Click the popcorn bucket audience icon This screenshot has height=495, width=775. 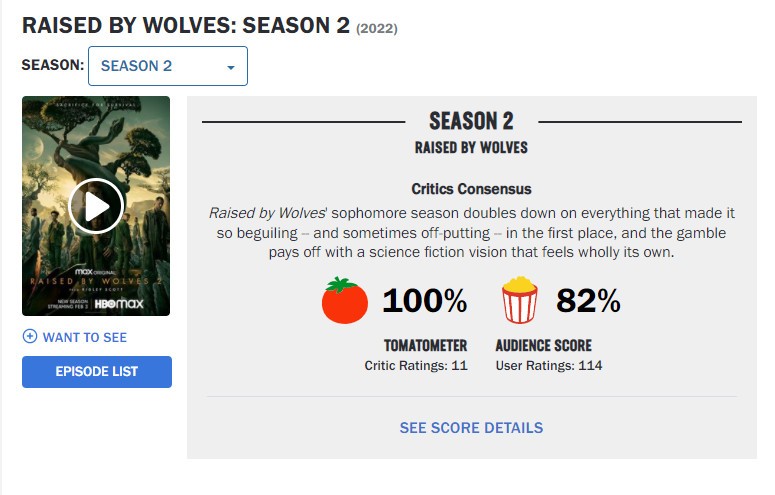[x=519, y=301]
